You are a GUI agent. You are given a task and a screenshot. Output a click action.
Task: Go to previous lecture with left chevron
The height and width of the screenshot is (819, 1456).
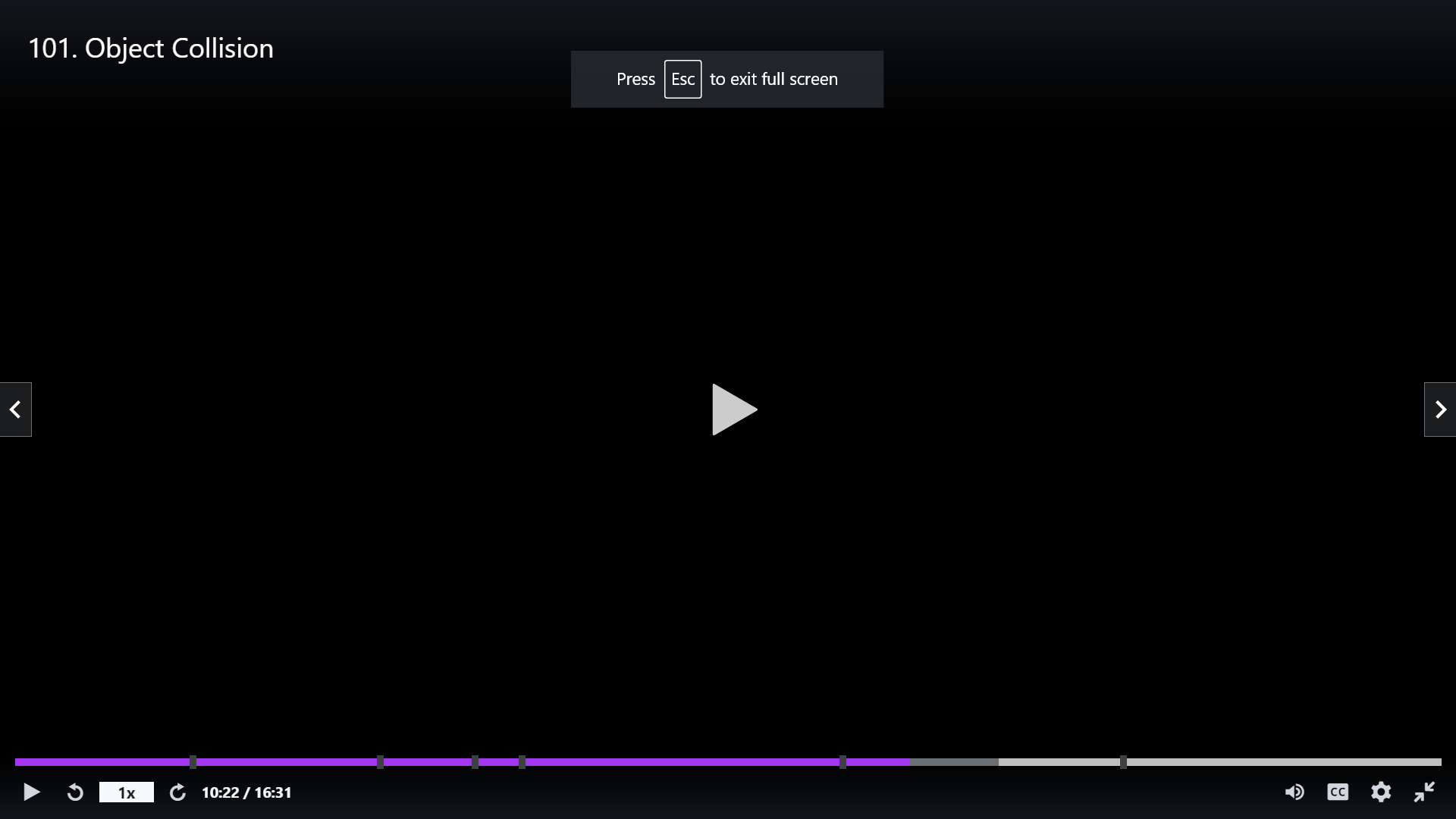(15, 409)
